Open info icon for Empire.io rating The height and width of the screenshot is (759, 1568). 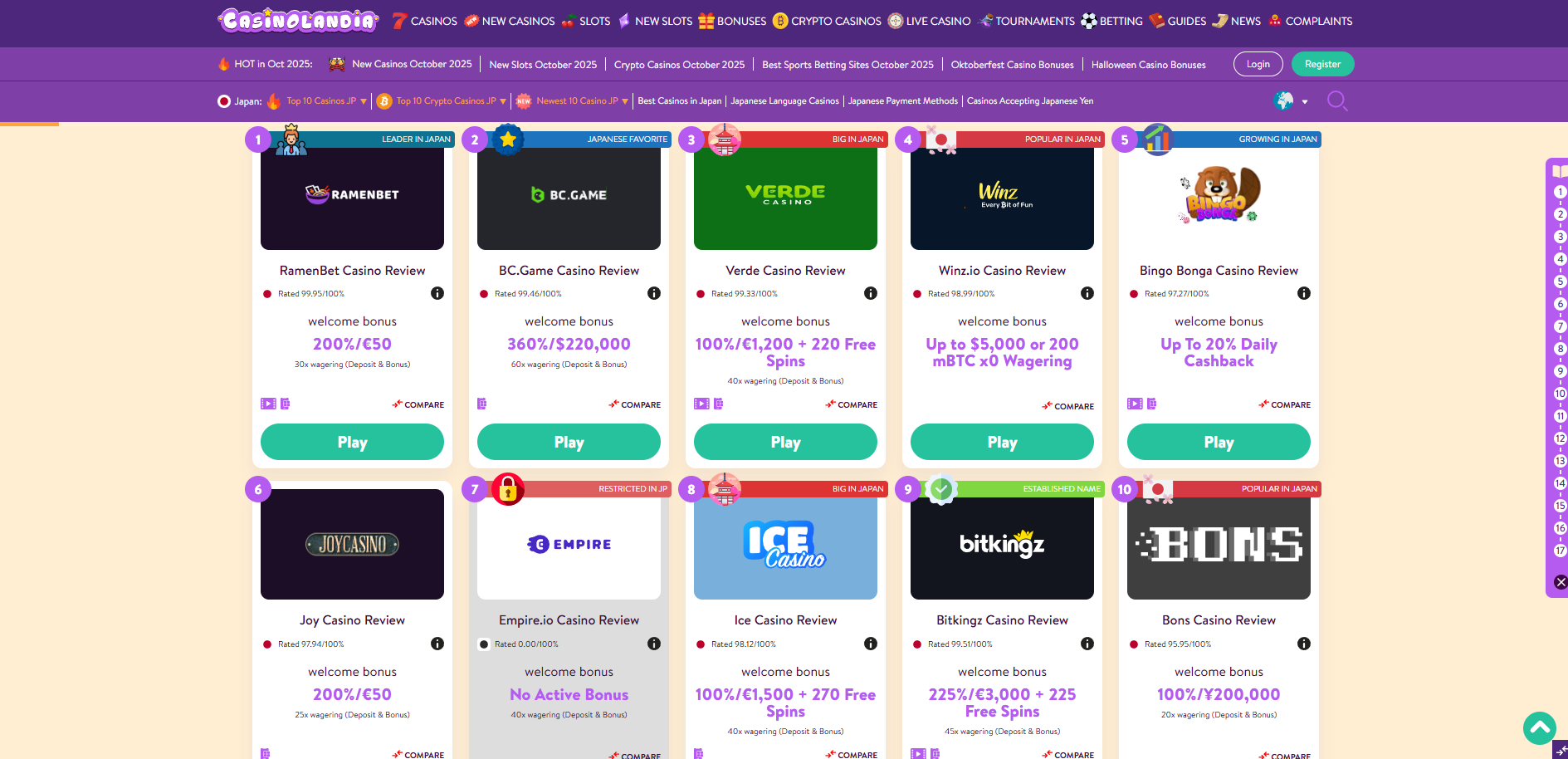(x=654, y=644)
